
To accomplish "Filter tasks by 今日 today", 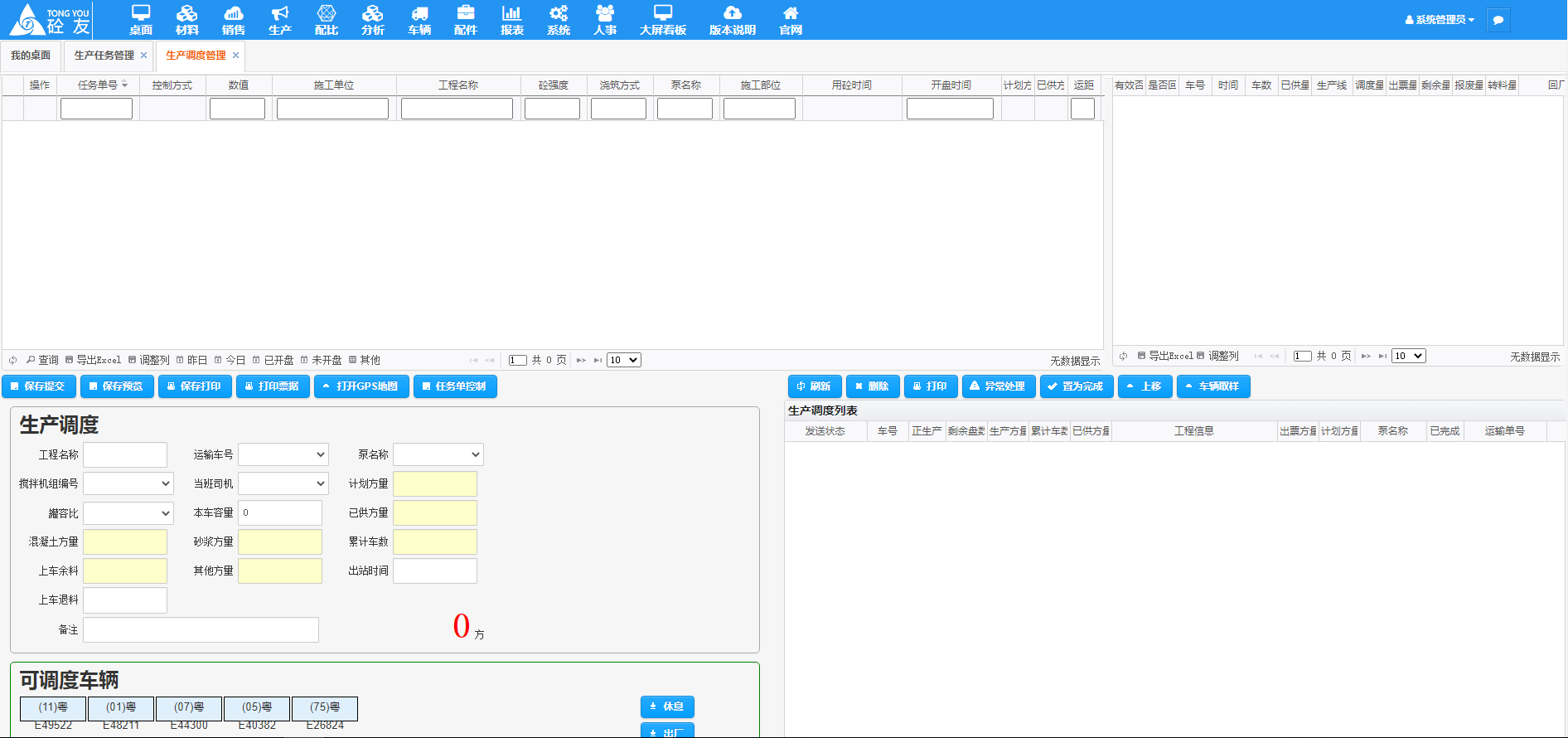I will coord(230,360).
